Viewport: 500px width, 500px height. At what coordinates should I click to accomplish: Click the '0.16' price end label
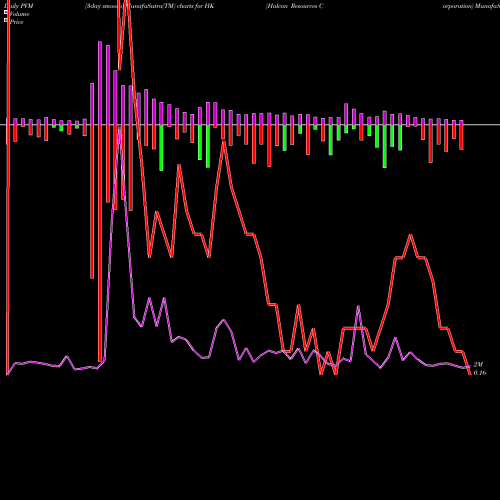point(479,373)
